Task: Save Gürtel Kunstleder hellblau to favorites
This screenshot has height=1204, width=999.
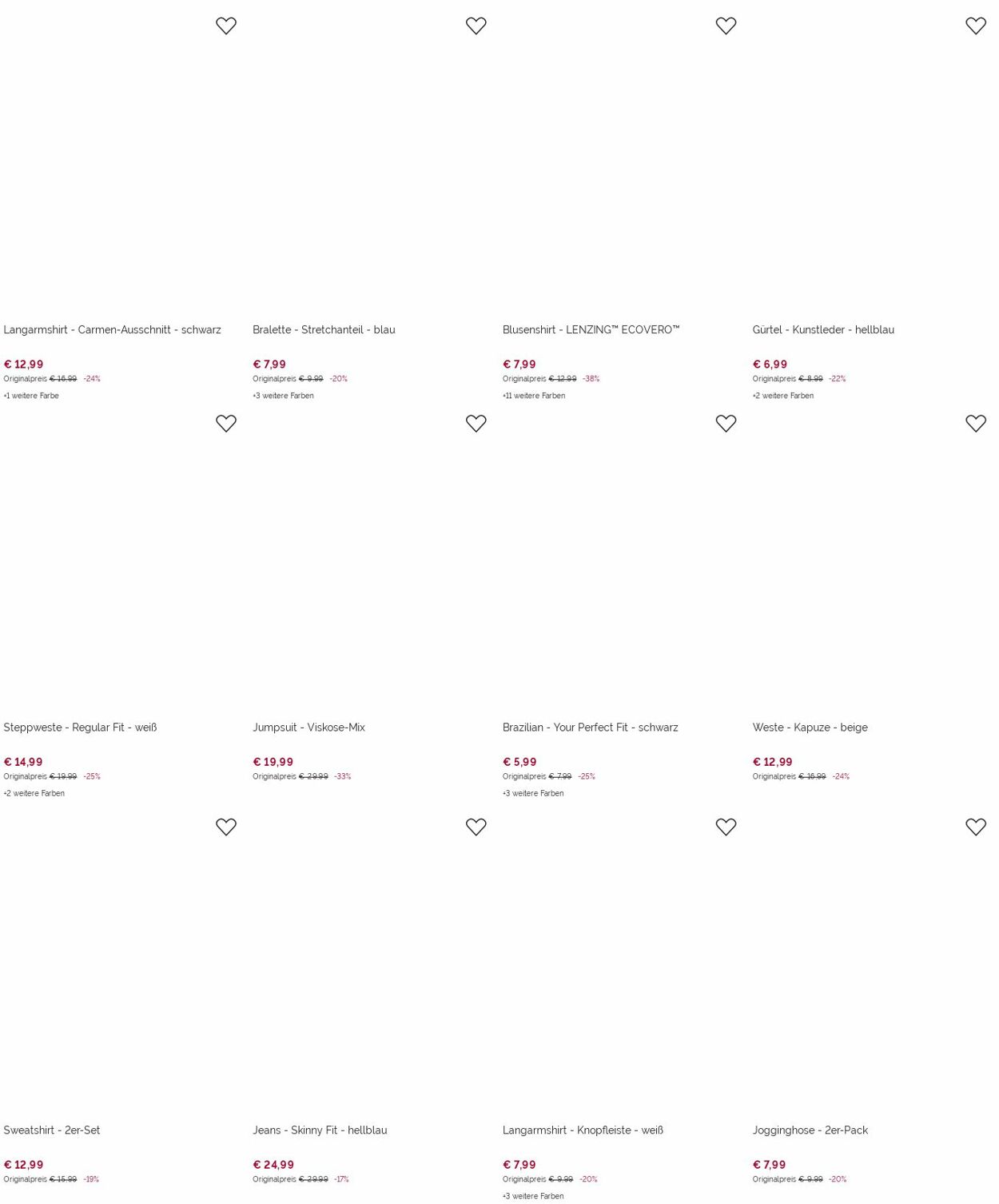Action: tap(976, 26)
